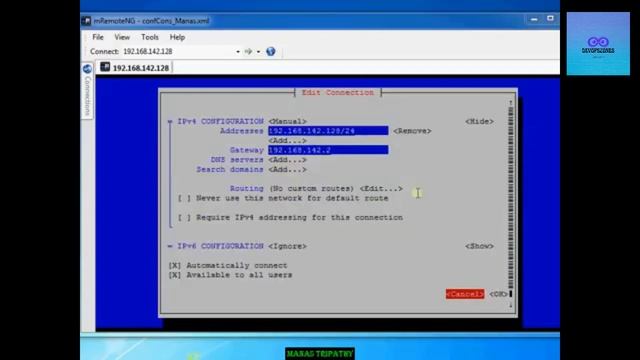
Task: Select <Remove> next to the address
Action: 412,131
